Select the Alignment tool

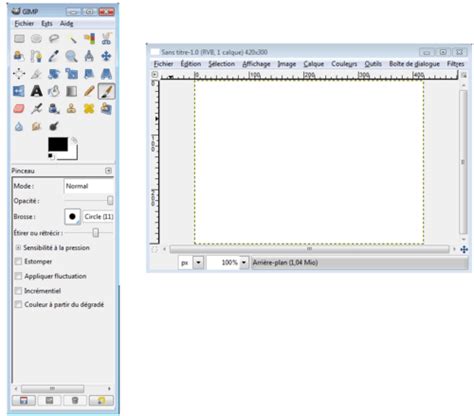click(19, 73)
